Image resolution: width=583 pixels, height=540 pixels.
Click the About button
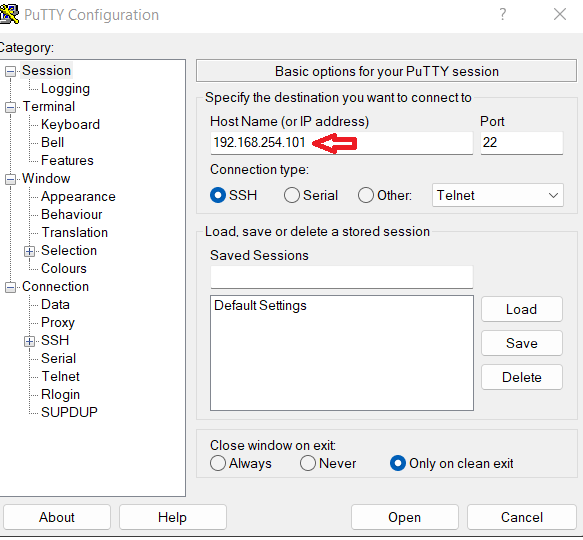pyautogui.click(x=57, y=517)
